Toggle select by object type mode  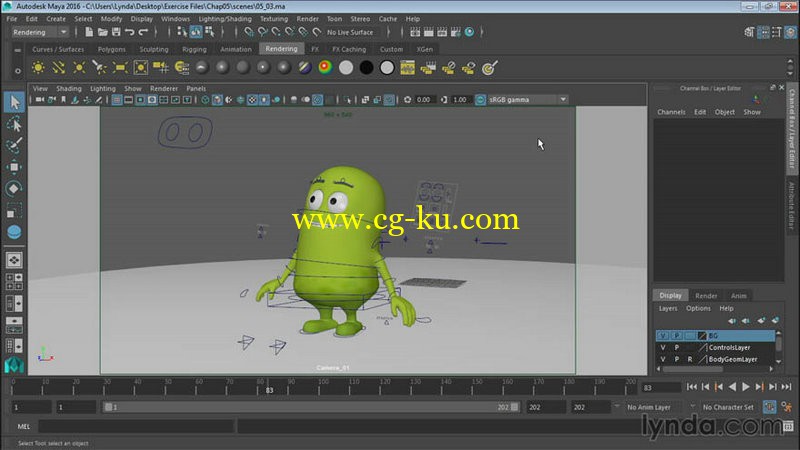pyautogui.click(x=196, y=32)
